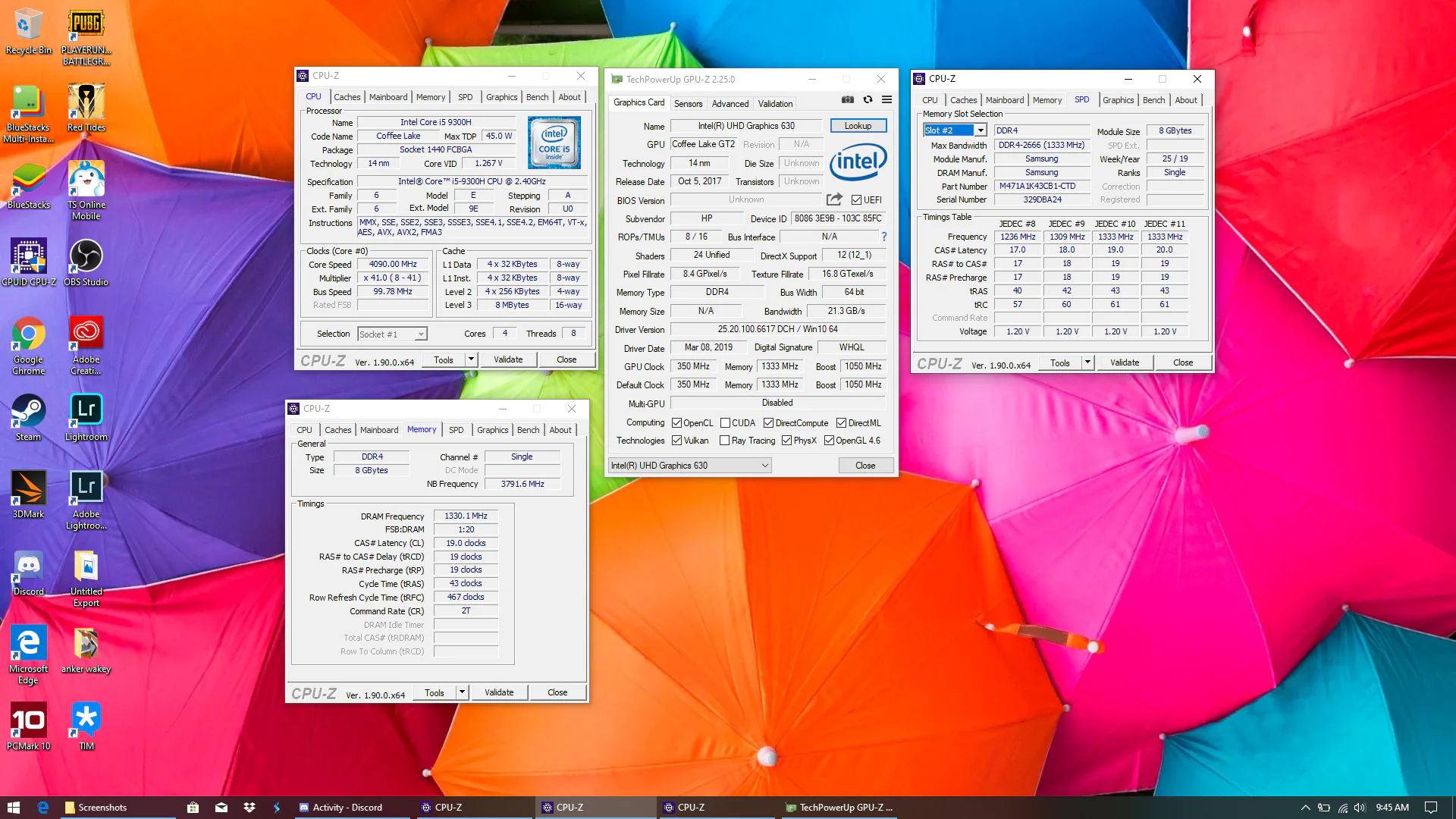This screenshot has height=819, width=1456.
Task: Open Adobe Creative Cloud shortcut
Action: pos(86,346)
